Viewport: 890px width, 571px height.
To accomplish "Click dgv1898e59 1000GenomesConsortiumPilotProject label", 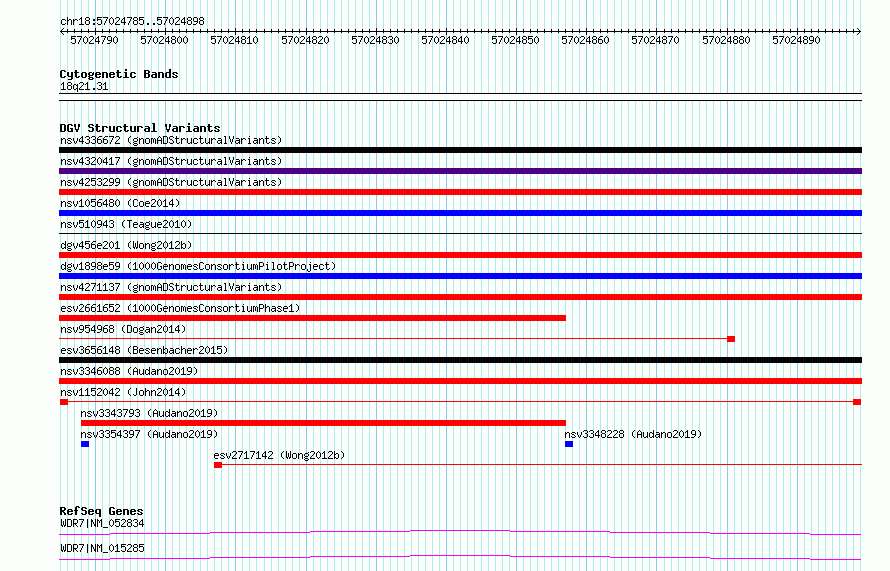I will tap(198, 266).
